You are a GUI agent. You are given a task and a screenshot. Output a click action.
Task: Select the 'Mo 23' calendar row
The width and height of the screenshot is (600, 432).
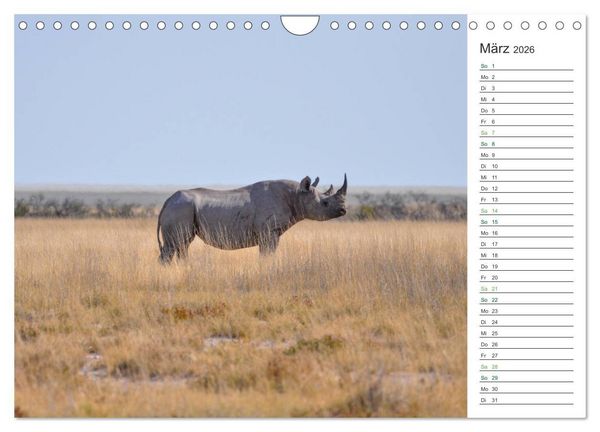click(x=527, y=311)
